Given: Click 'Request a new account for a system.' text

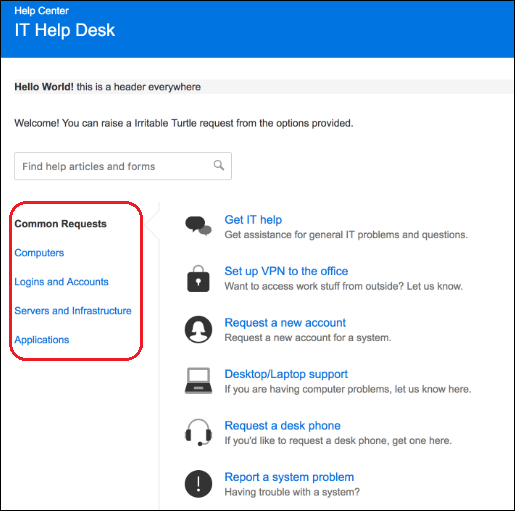Looking at the screenshot, I should click(308, 338).
